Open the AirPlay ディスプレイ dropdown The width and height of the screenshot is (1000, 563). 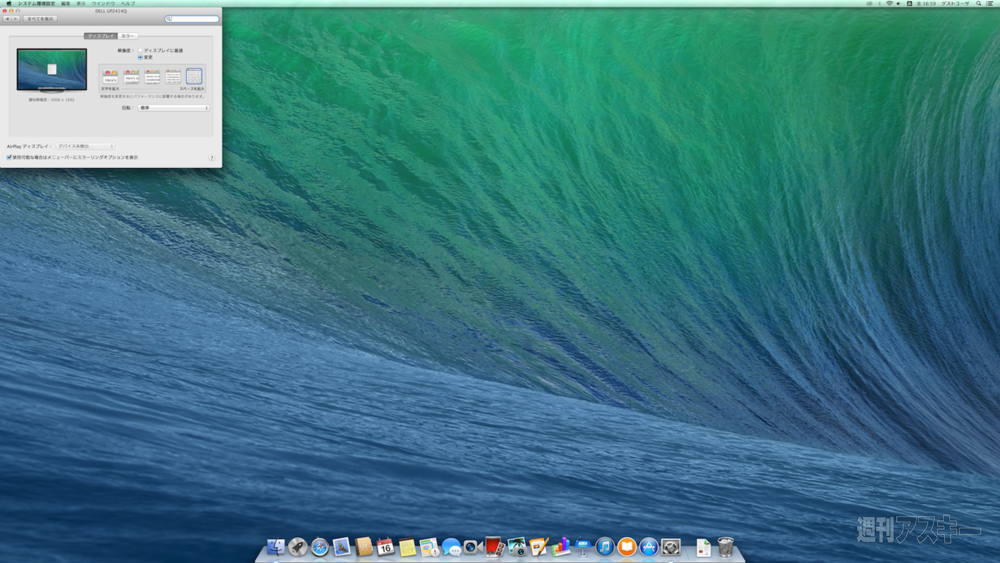tap(85, 146)
